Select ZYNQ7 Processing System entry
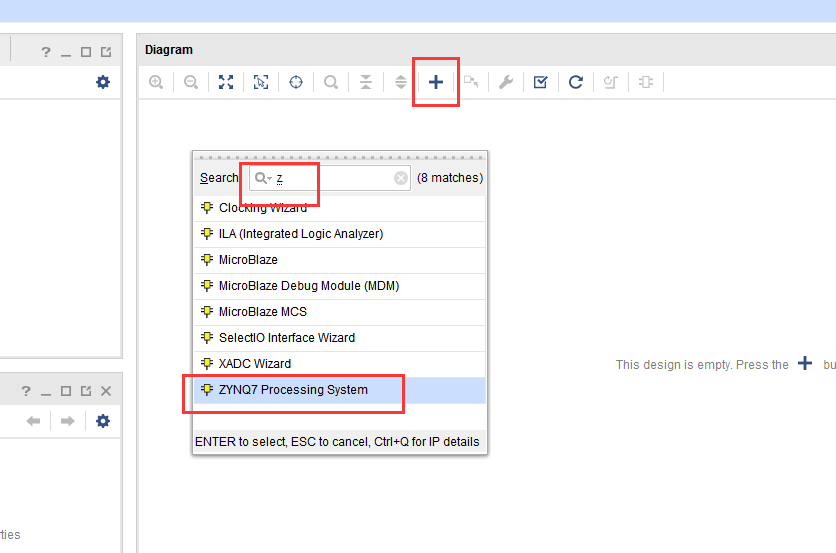The width and height of the screenshot is (836, 553). click(x=340, y=390)
